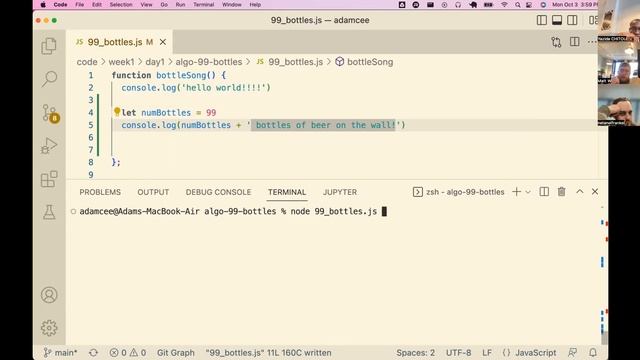Click the 'algo-99-bottles' breadcrumb segment

click(x=209, y=62)
